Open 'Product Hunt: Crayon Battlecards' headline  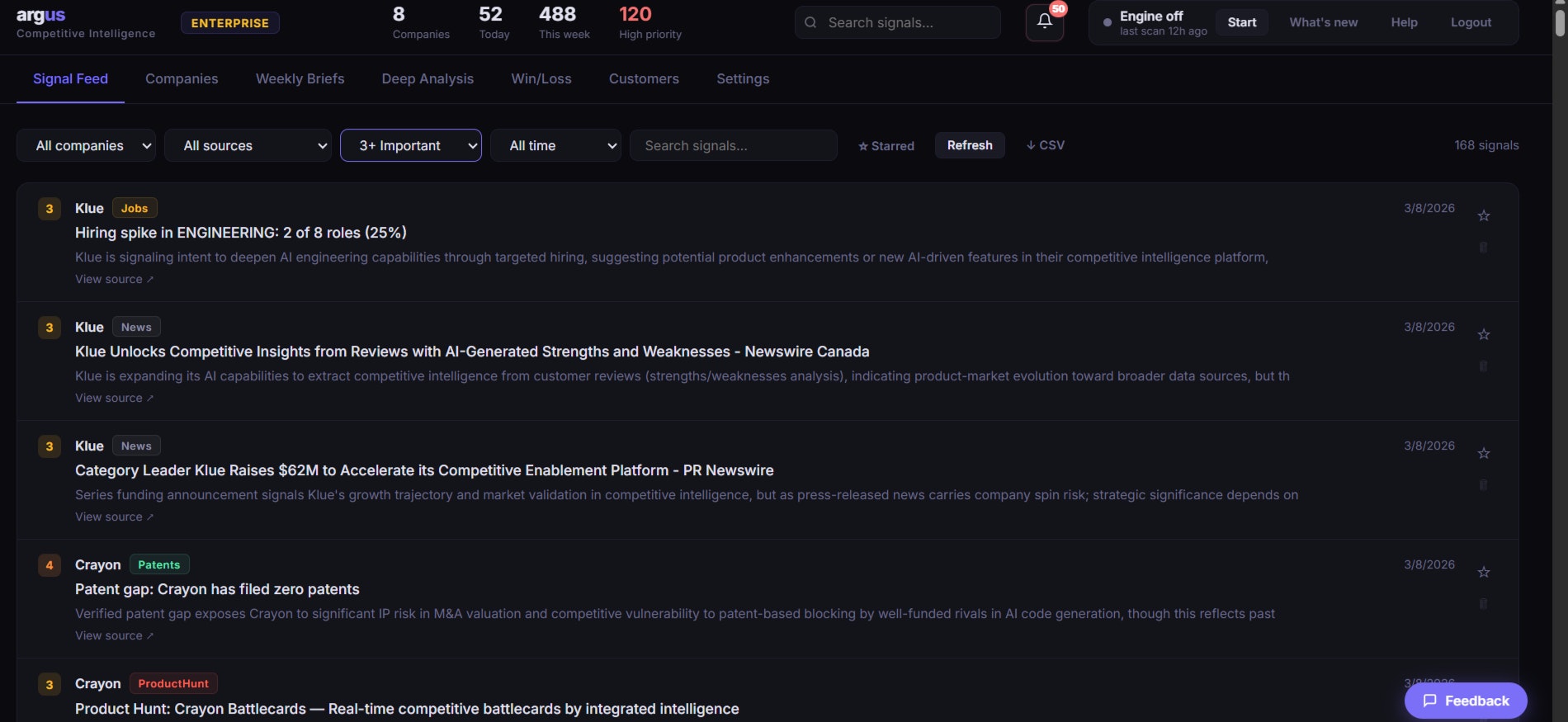tap(407, 709)
